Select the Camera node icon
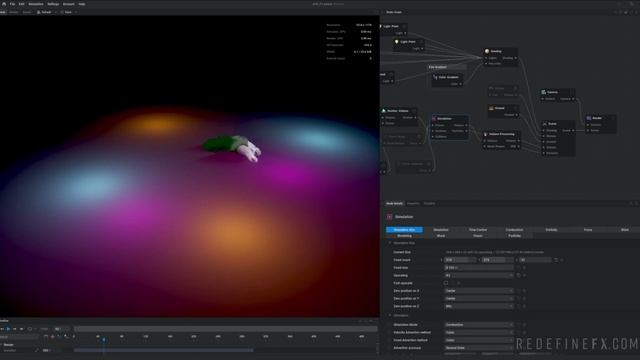The image size is (640, 360). coord(543,92)
